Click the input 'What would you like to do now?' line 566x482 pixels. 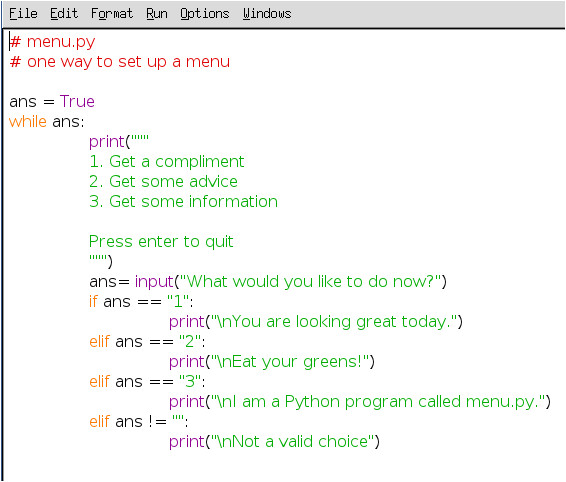click(268, 282)
